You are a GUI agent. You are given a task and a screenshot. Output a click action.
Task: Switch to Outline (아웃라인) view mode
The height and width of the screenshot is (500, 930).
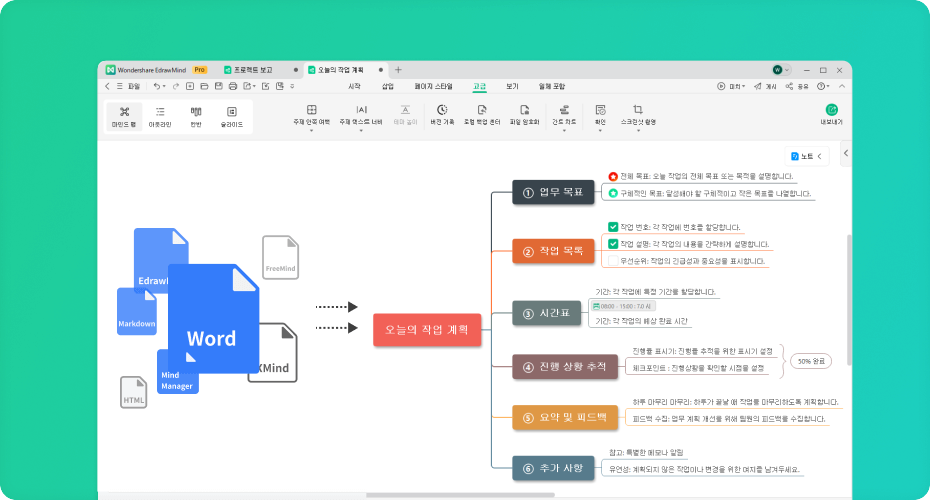pyautogui.click(x=160, y=116)
